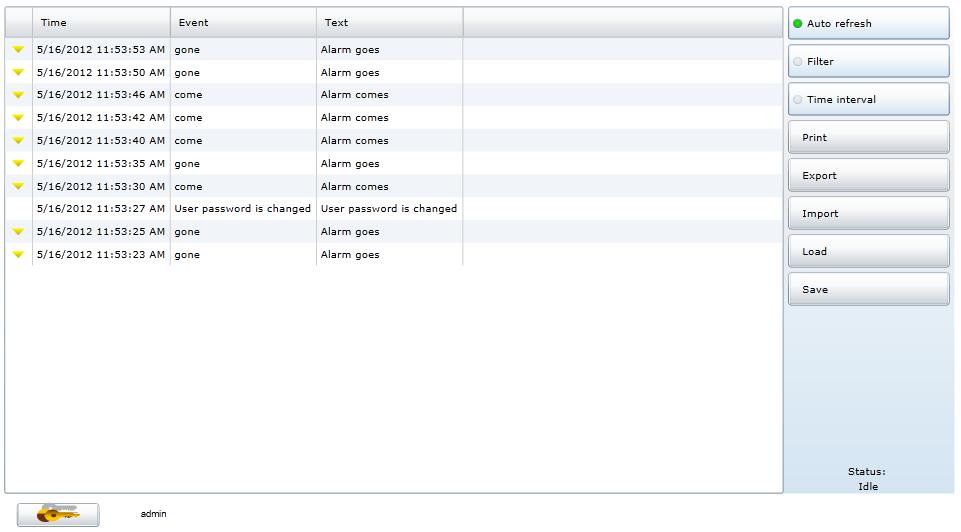Click yellow alarm arrow for 11:53:30 AM row
This screenshot has height=532, width=961.
pos(18,186)
